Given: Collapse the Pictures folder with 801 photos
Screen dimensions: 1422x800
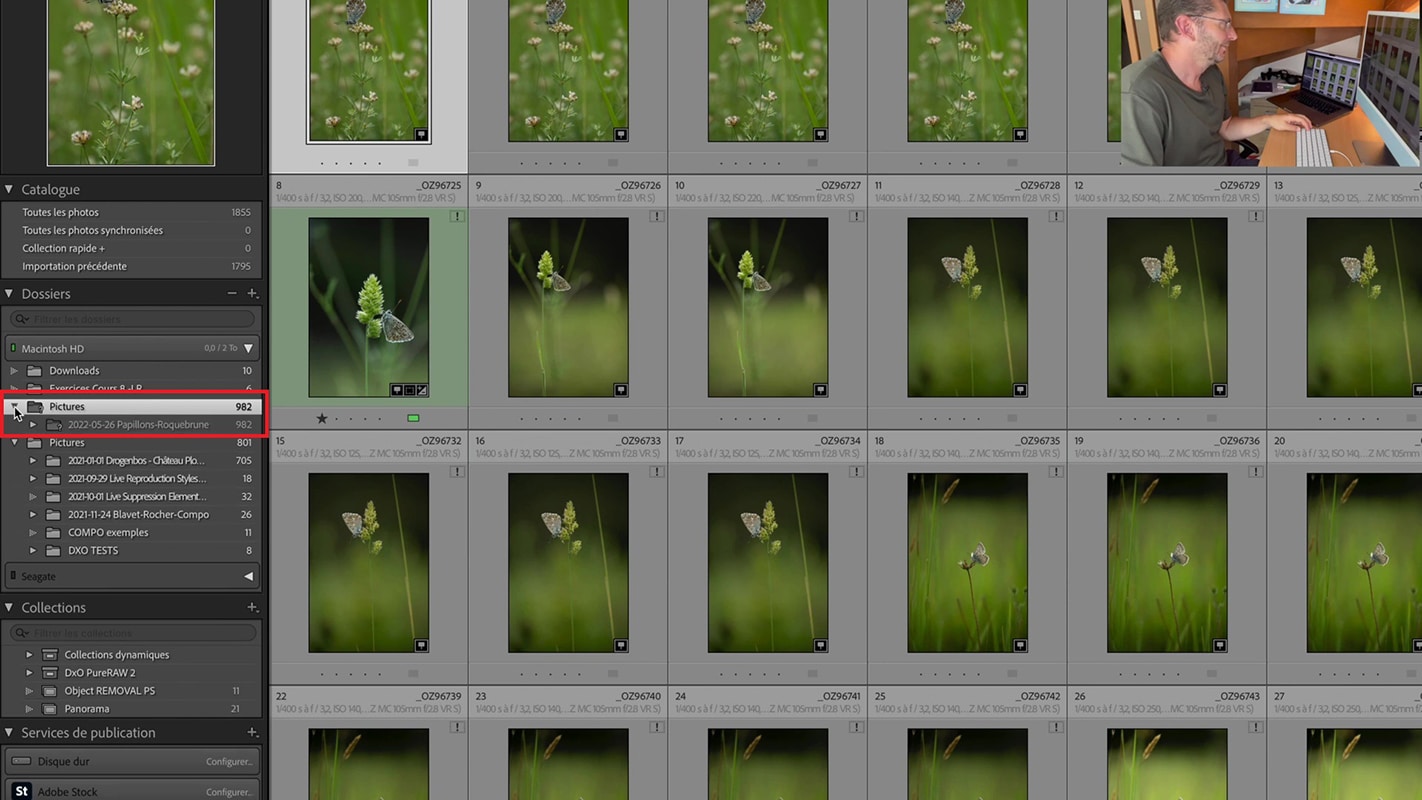Looking at the screenshot, I should coord(15,443).
